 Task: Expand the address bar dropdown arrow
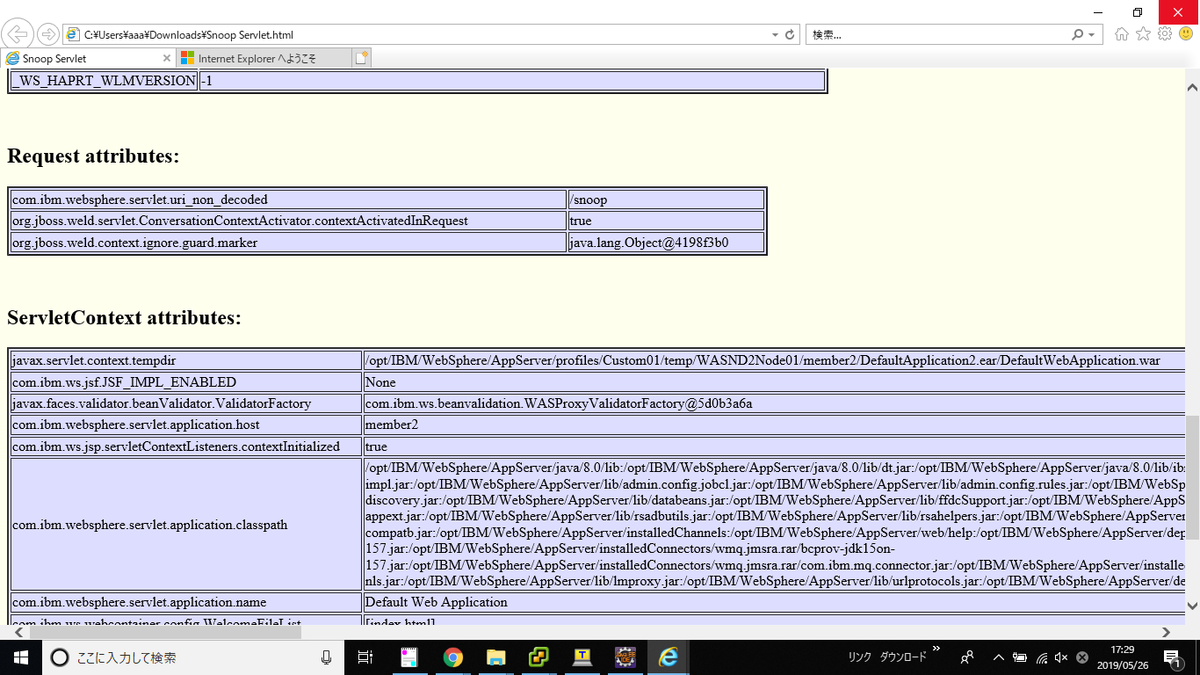(x=775, y=34)
